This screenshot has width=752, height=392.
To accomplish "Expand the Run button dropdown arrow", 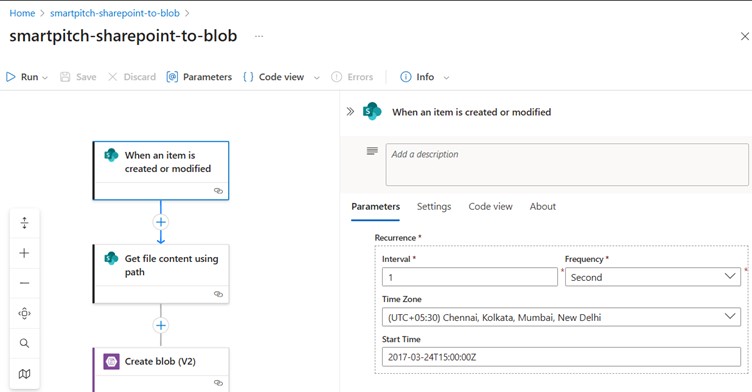I will coord(45,77).
